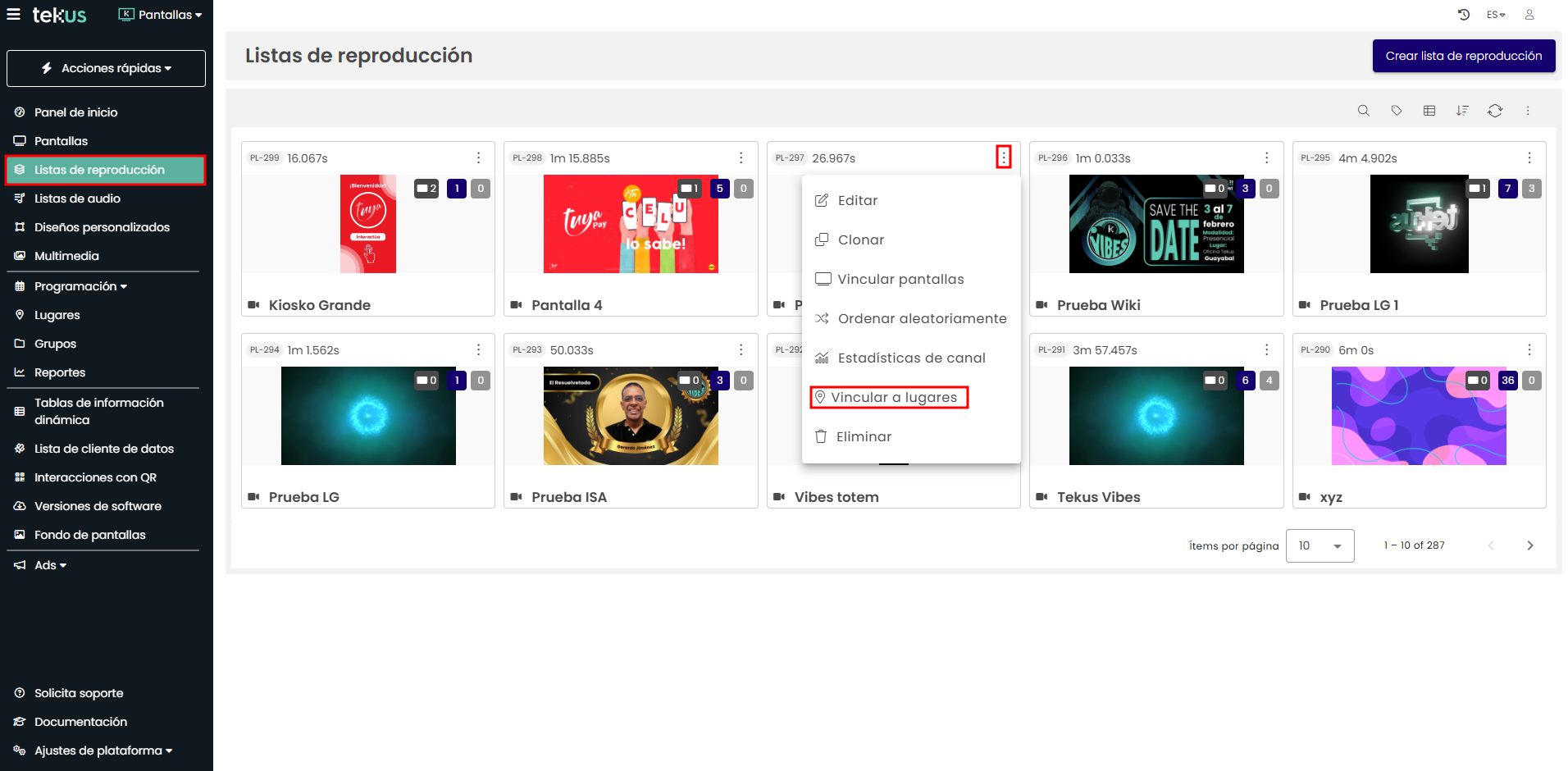
Task: Open the ES language selector
Action: [x=1496, y=15]
